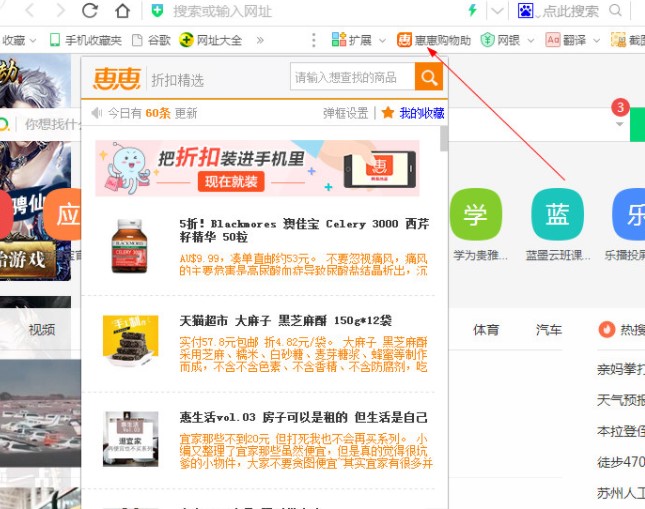The image size is (645, 509).
Task: Click the green lightning speed icon
Action: tap(473, 10)
